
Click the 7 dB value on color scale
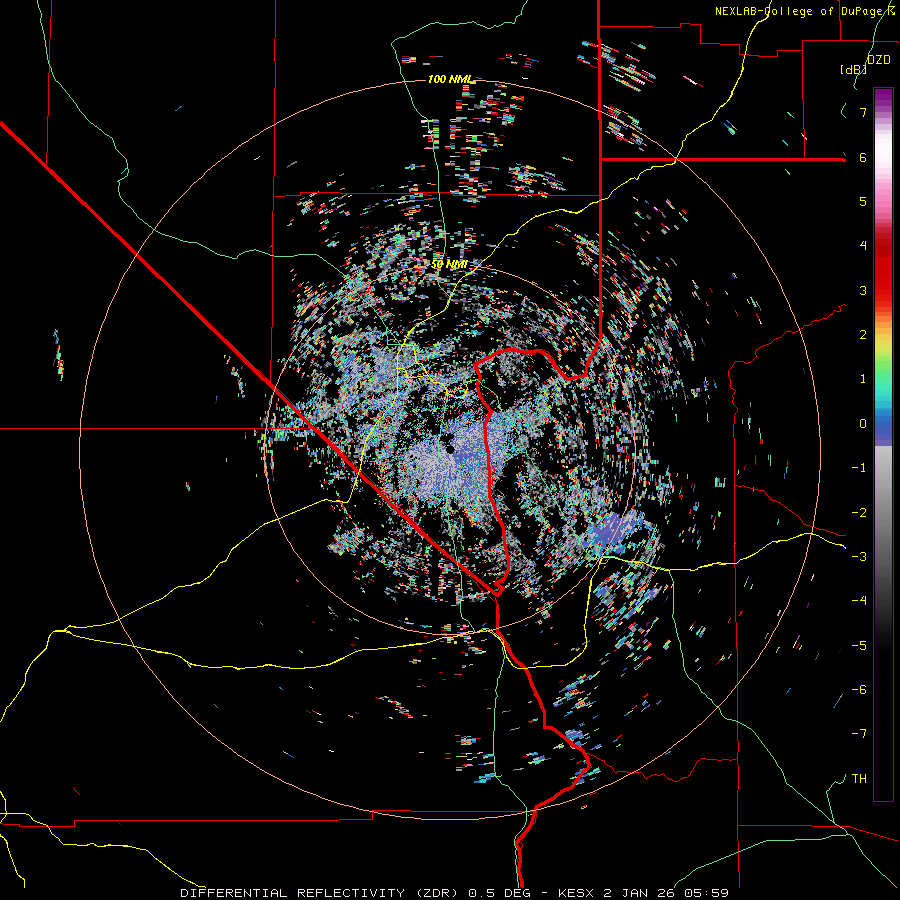(x=863, y=112)
